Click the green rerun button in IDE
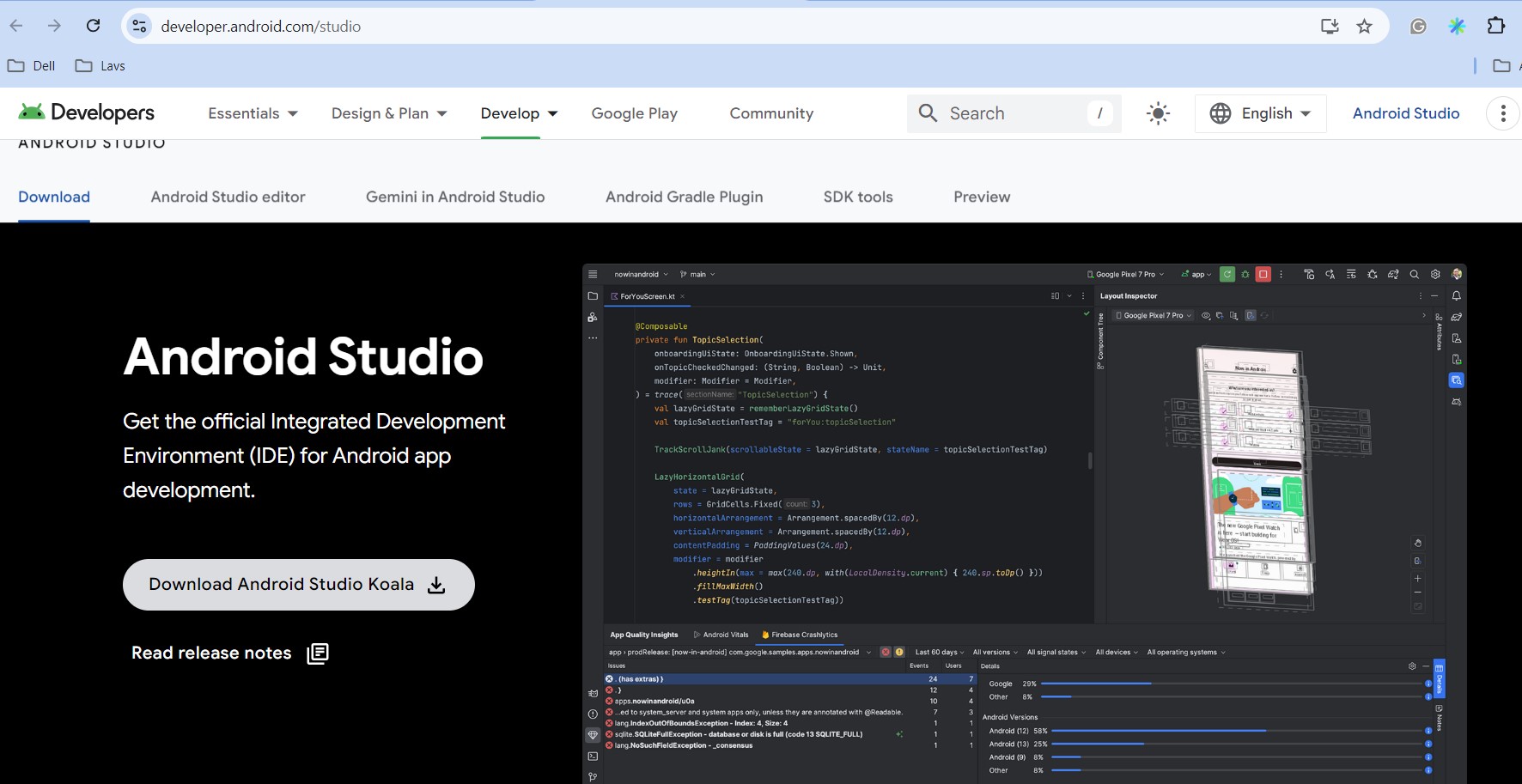The image size is (1522, 784). [1227, 275]
